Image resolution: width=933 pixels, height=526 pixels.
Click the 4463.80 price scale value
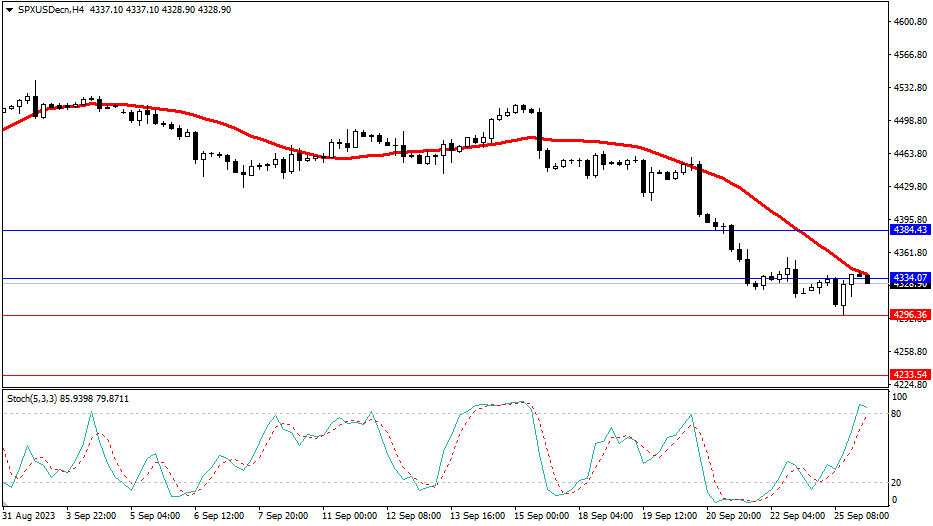[x=909, y=154]
